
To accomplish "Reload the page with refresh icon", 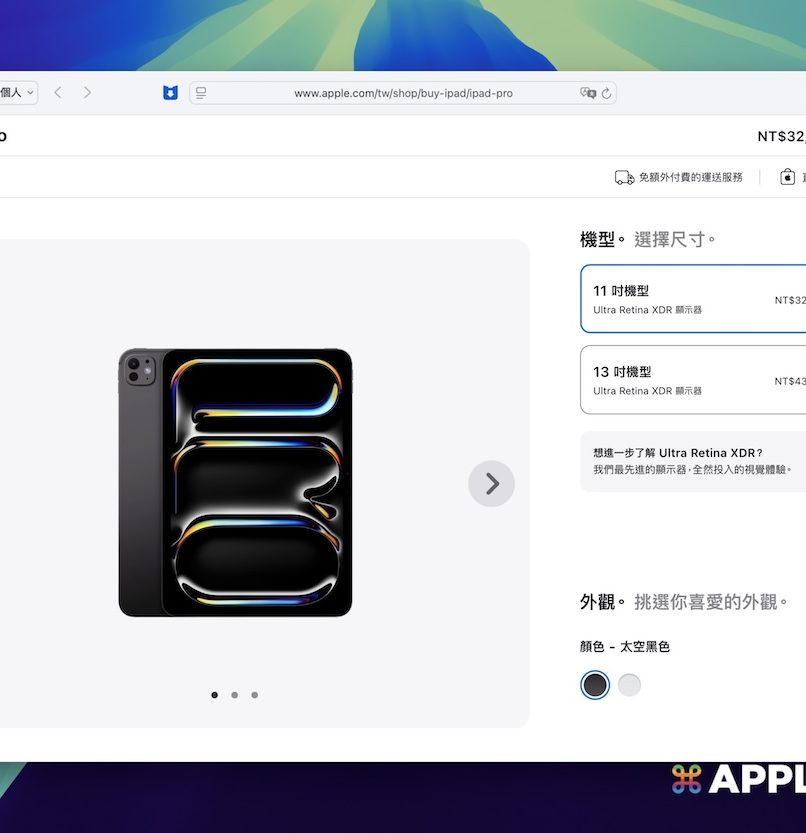I will pos(606,93).
